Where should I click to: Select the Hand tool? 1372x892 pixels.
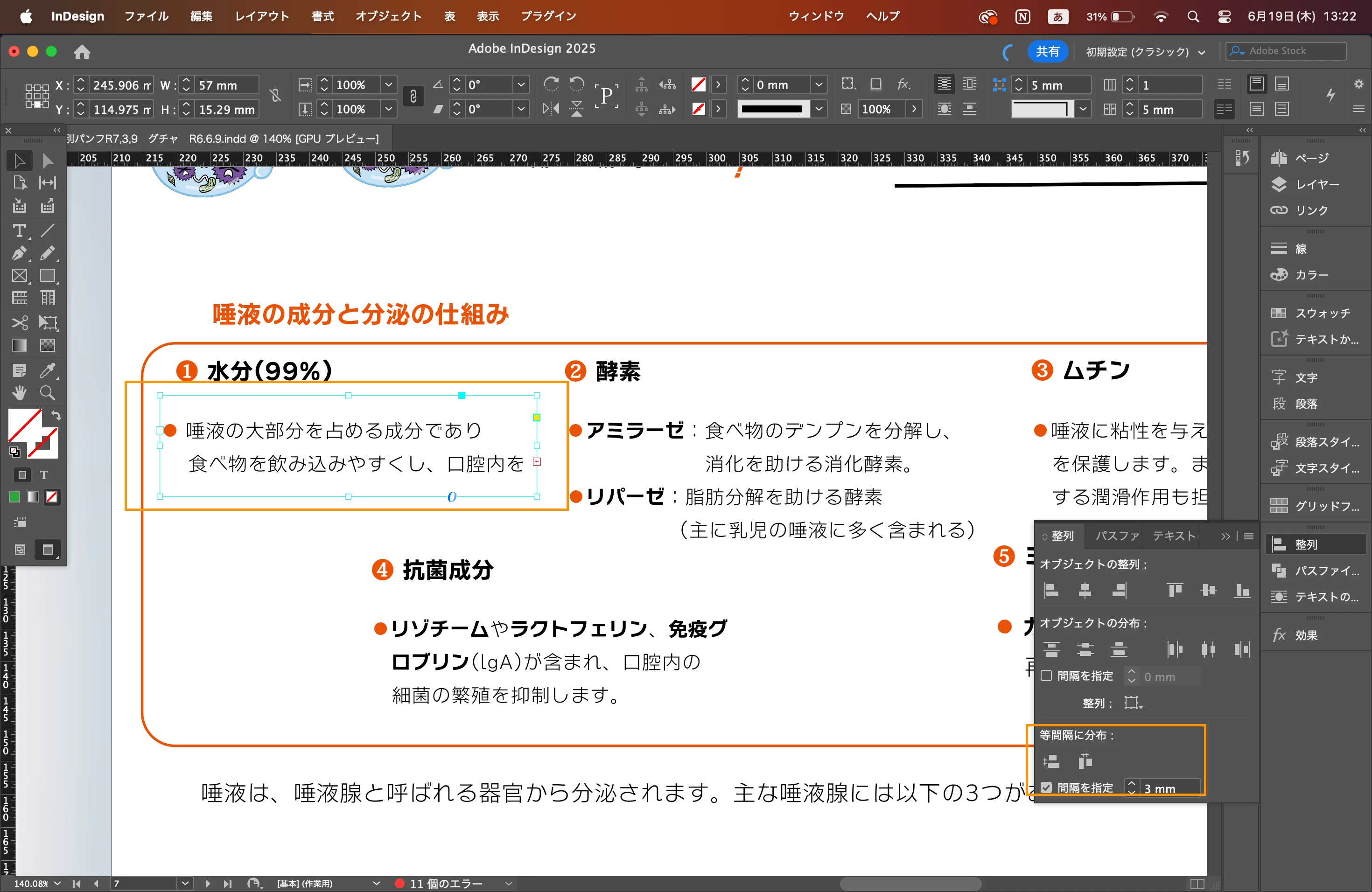19,394
